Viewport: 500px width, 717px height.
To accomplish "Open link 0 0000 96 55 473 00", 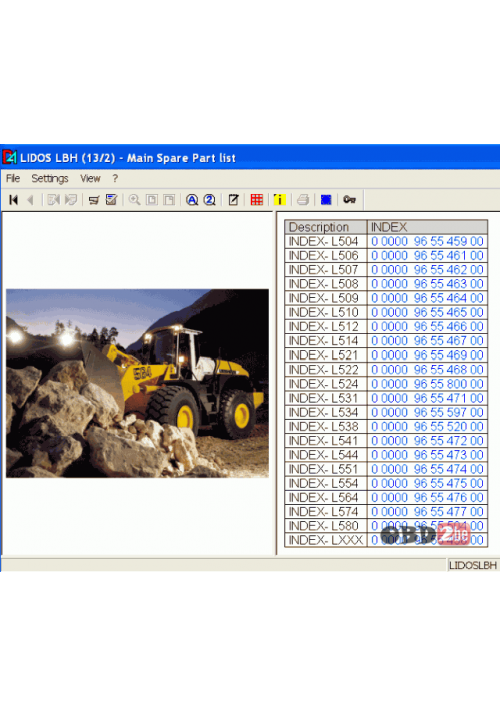I will tap(427, 455).
